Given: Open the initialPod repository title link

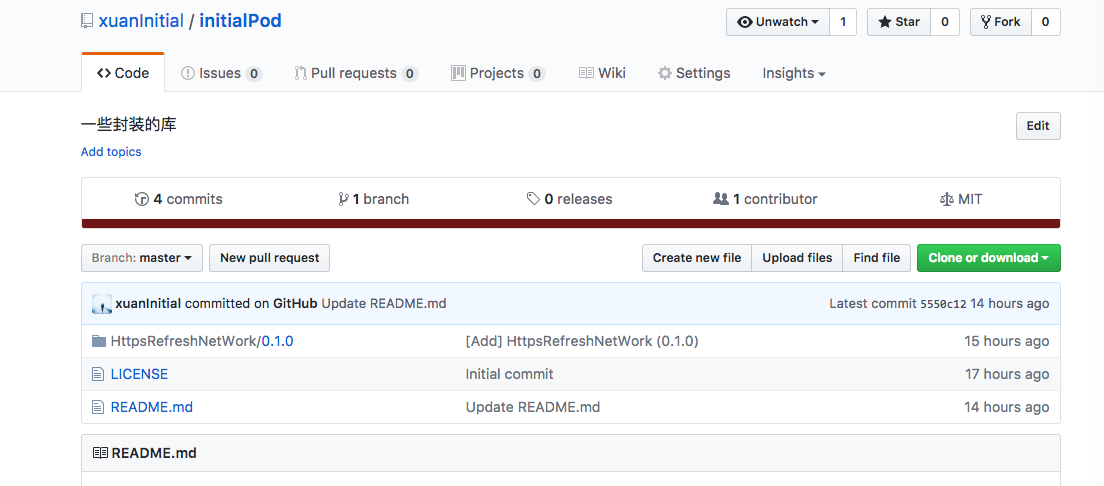Looking at the screenshot, I should [x=240, y=21].
